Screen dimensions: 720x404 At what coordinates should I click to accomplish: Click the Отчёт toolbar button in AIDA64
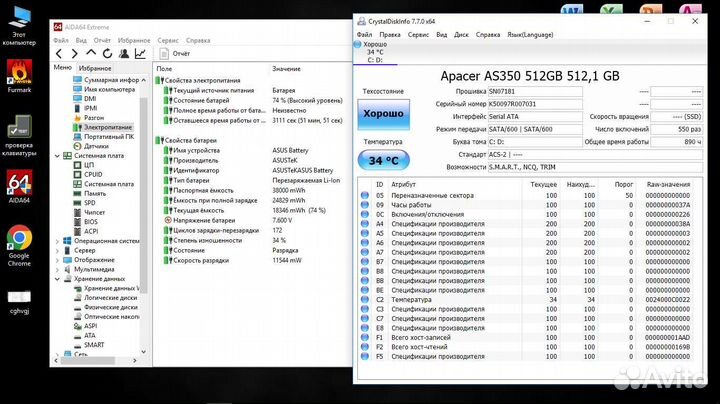(174, 54)
